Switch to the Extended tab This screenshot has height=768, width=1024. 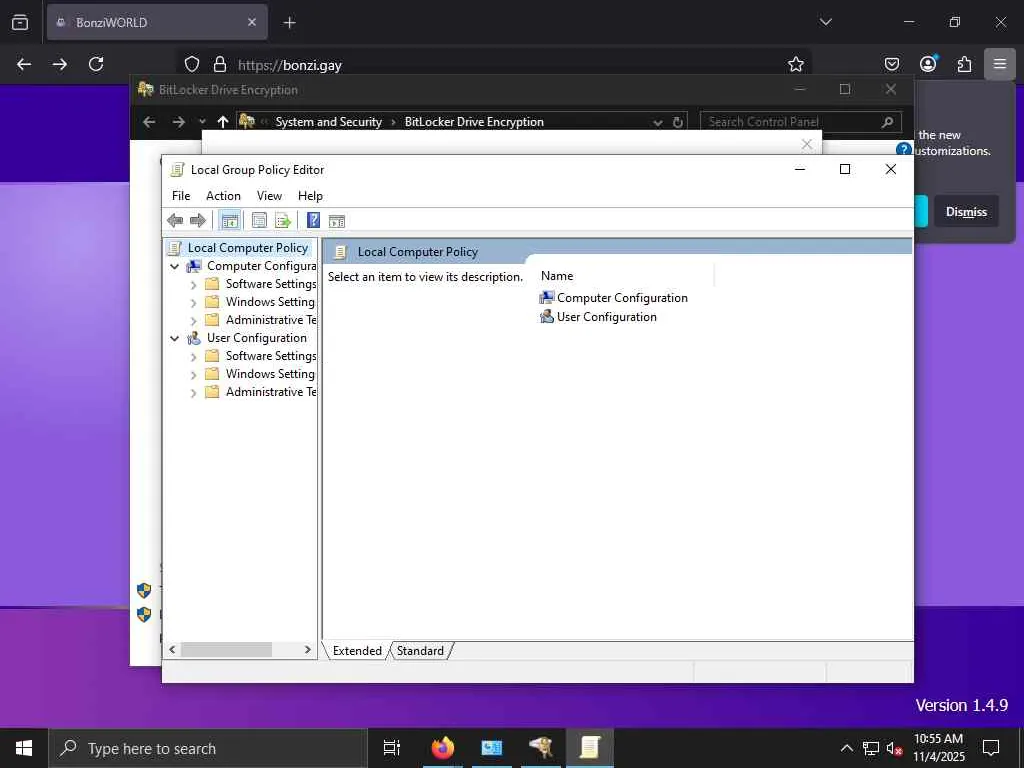[x=357, y=650]
